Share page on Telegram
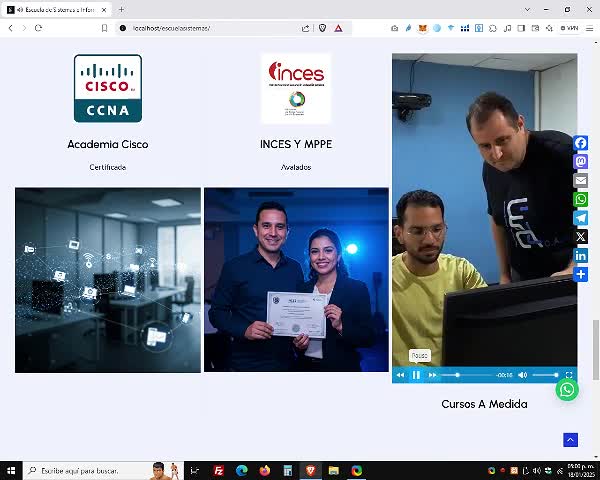Viewport: 600px width, 480px height. pos(580,218)
